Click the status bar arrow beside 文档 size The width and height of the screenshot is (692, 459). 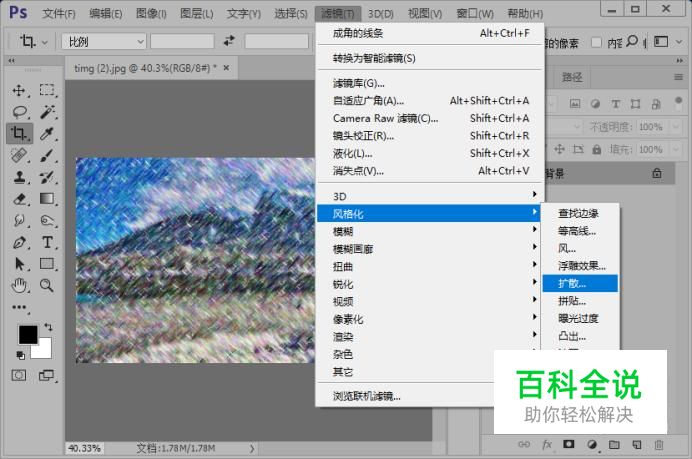pos(252,448)
